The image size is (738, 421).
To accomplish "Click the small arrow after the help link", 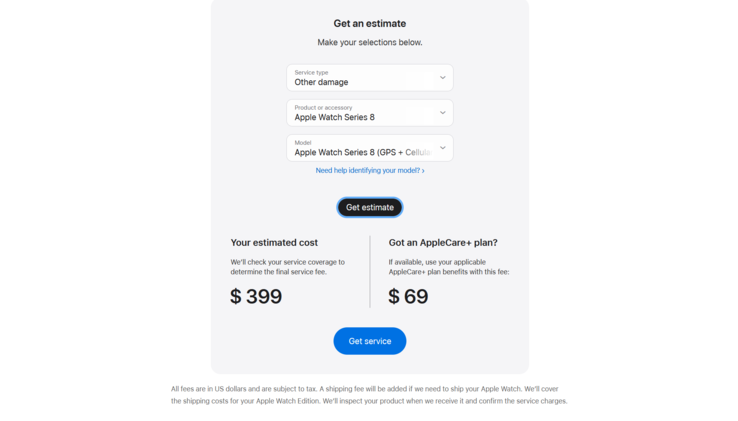I will [x=423, y=171].
